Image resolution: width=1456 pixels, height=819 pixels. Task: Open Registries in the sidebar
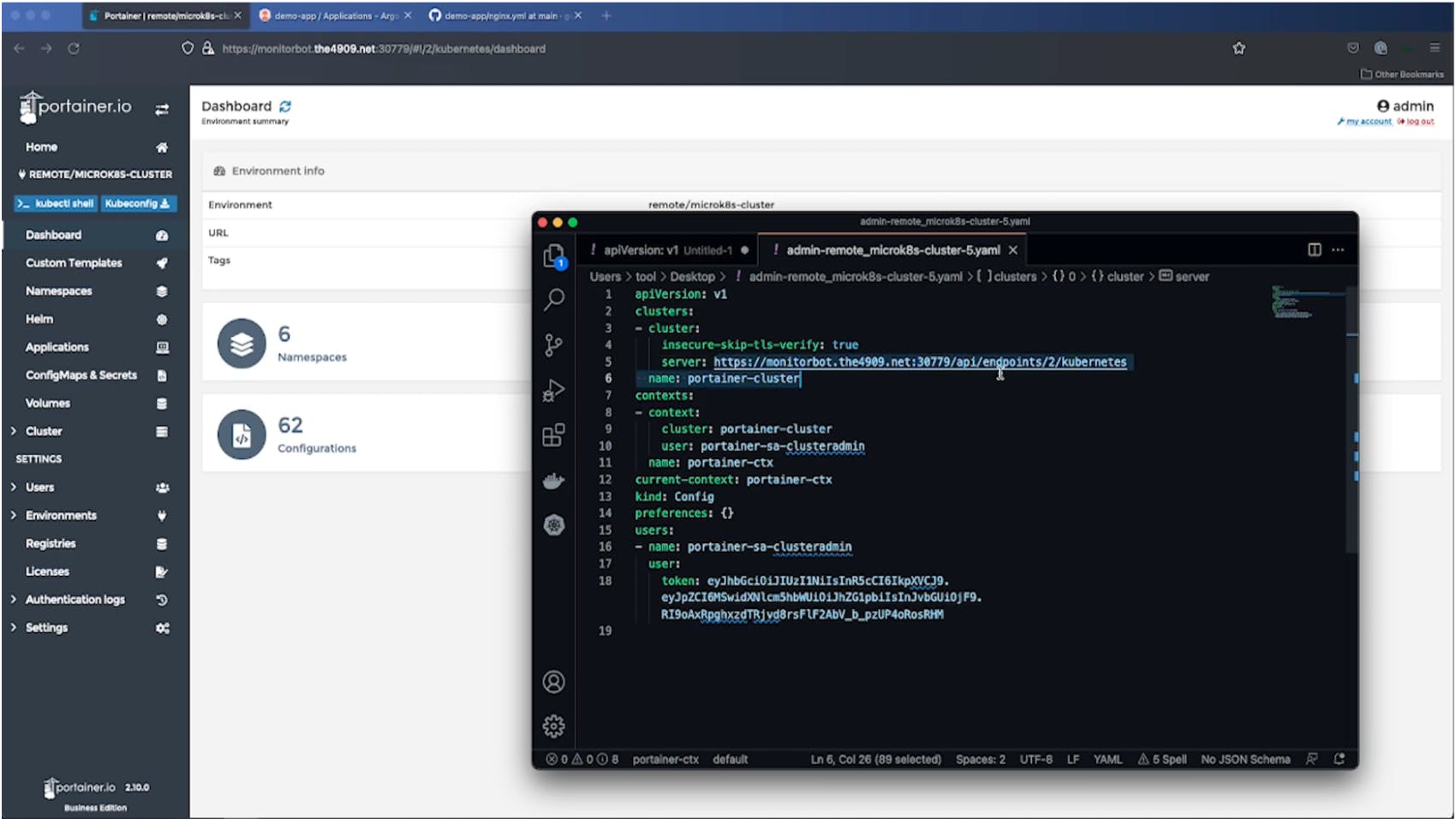click(94, 544)
